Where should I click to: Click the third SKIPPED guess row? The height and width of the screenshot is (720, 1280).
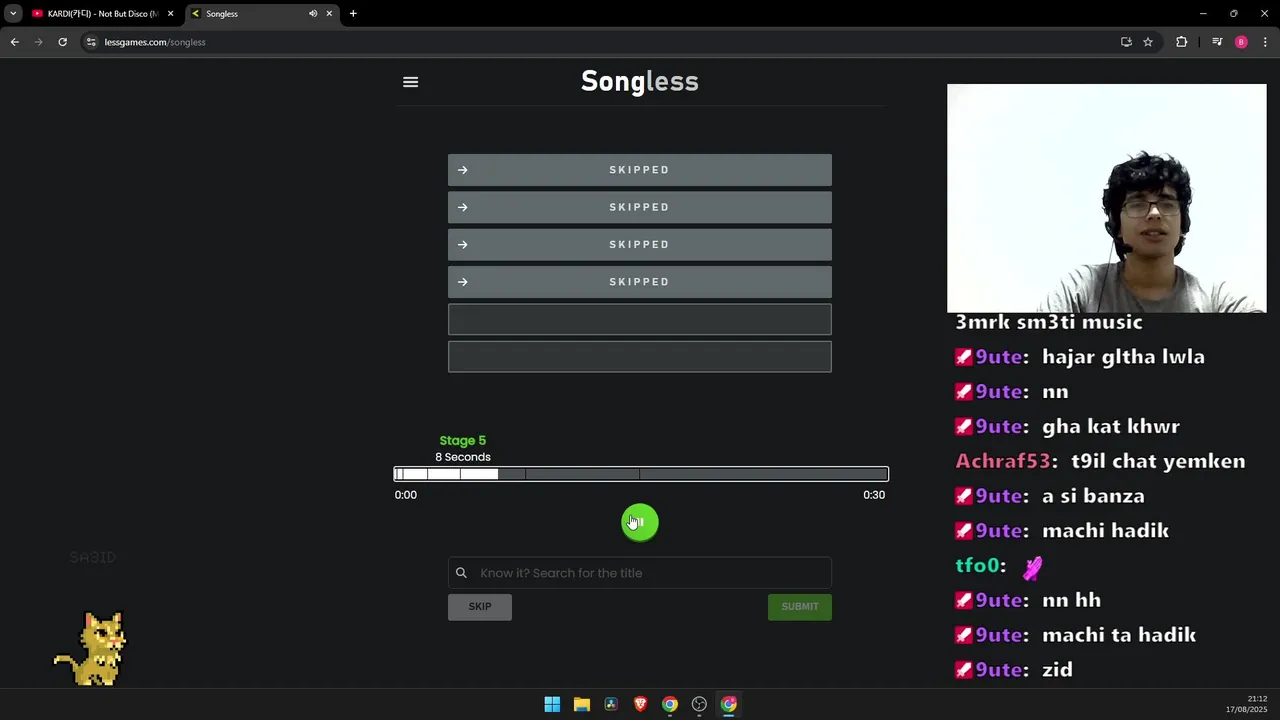click(640, 244)
